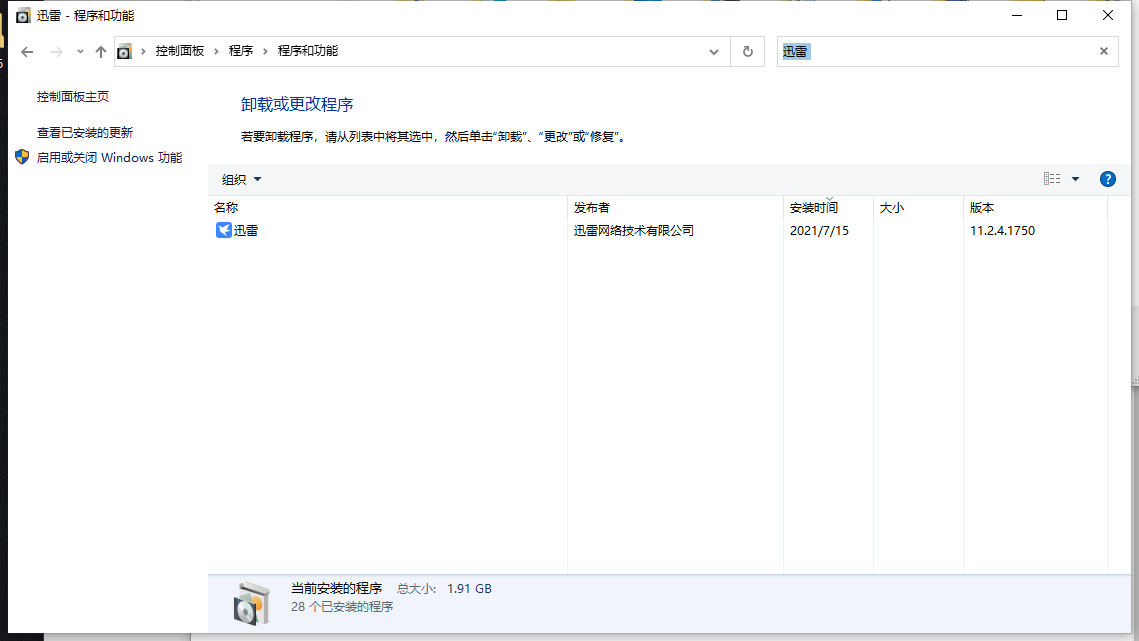The width and height of the screenshot is (1139, 641).
Task: Open the help question mark icon
Action: point(1107,179)
